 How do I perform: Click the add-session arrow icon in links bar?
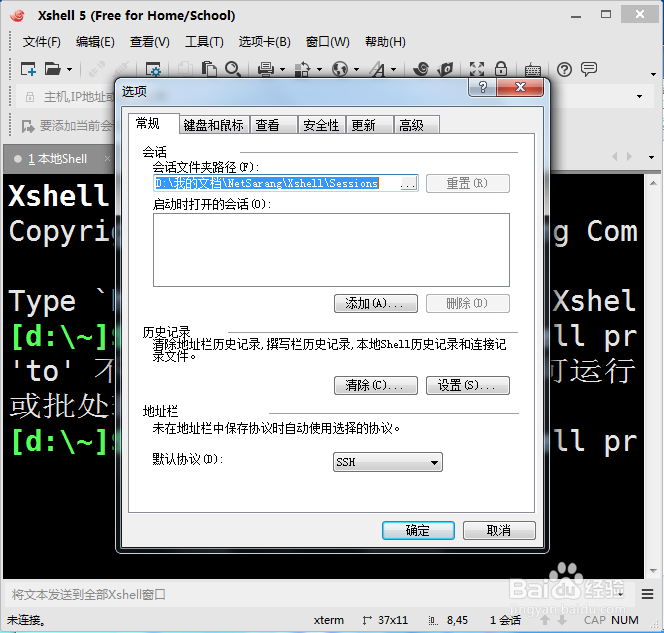click(28, 126)
